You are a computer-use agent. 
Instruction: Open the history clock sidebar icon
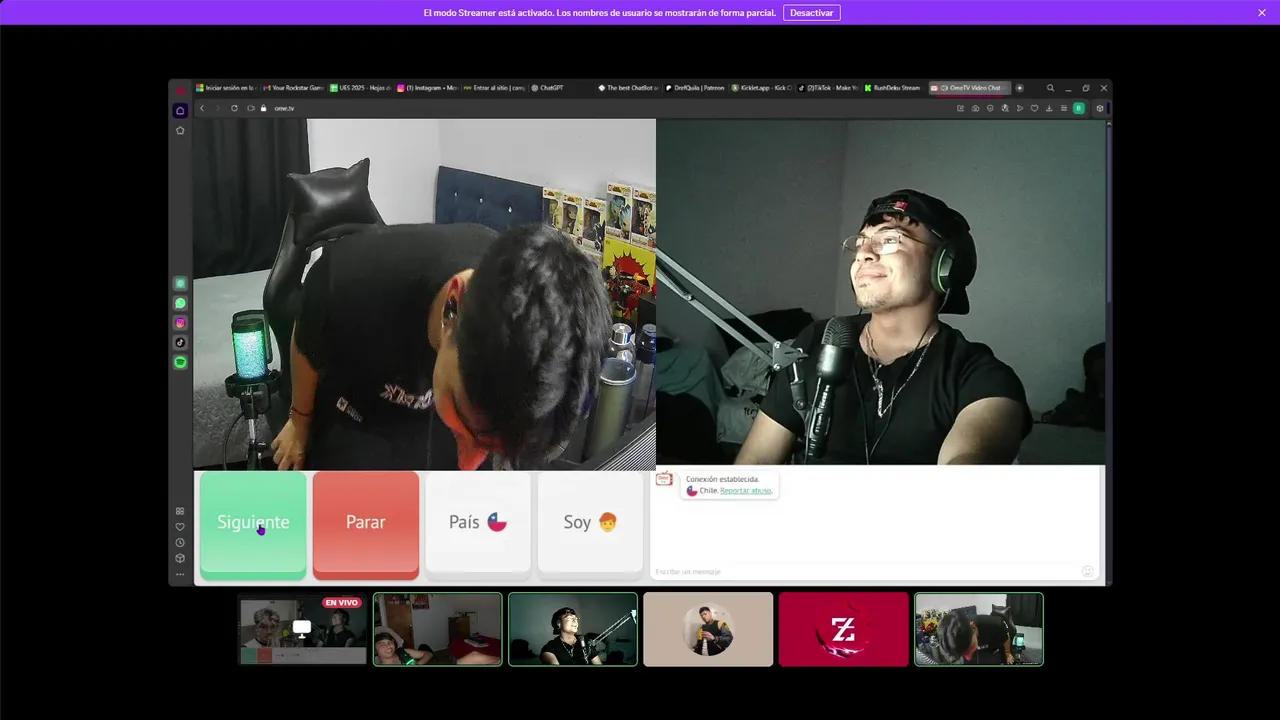click(x=180, y=543)
